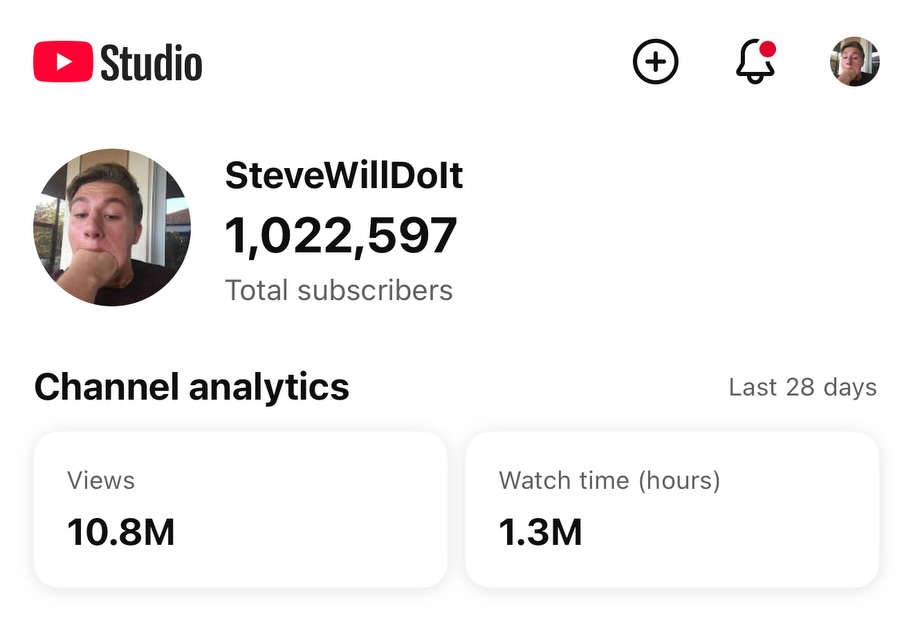Viewport: 913px width, 632px height.
Task: Click the red YouTube play logo
Action: tap(63, 62)
